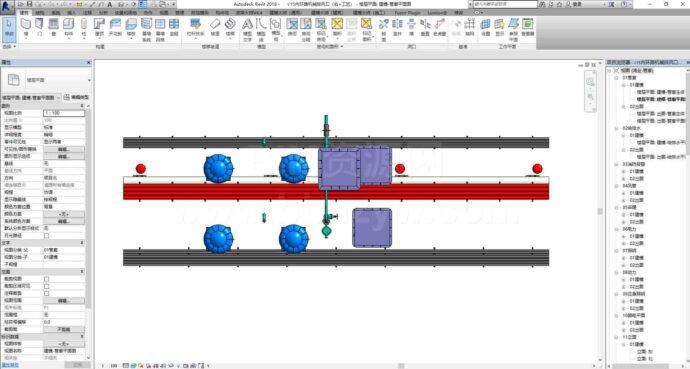Viewport: 690px width, 369px height.
Task: Open the Ref Plane tool
Action: click(x=514, y=29)
